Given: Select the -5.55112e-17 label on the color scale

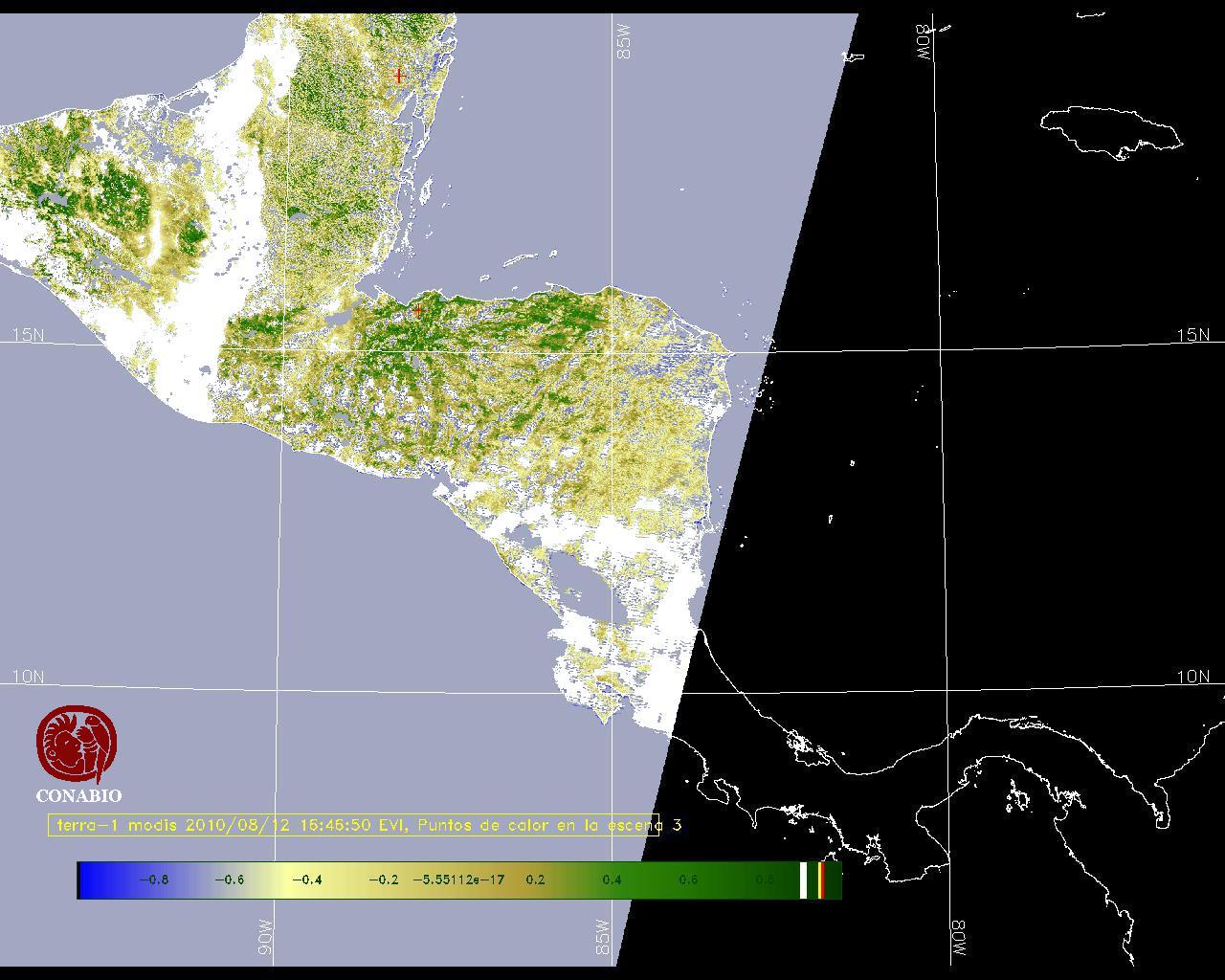Looking at the screenshot, I should pos(458,880).
